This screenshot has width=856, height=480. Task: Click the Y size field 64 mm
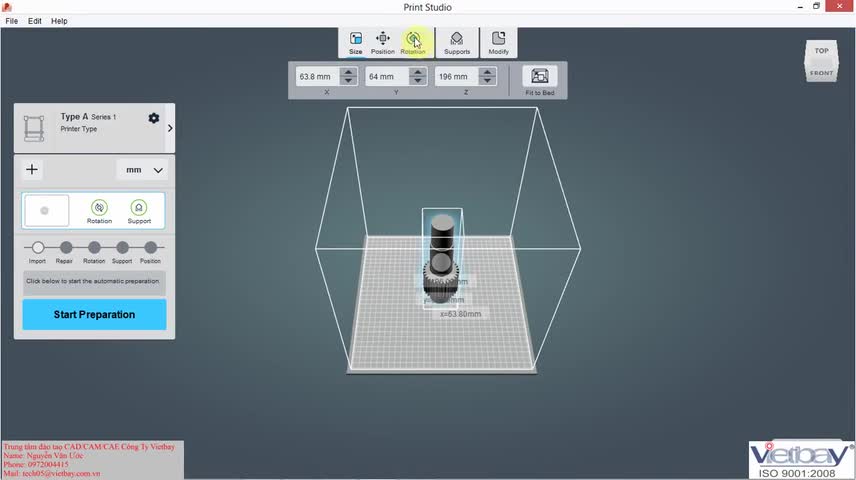tap(387, 76)
